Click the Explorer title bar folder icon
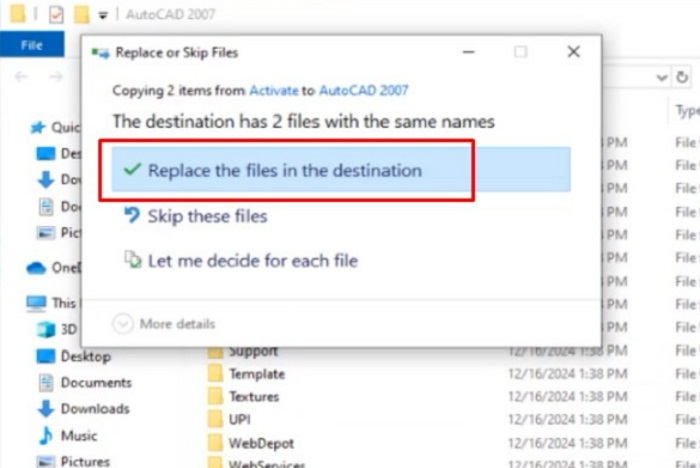 point(17,13)
